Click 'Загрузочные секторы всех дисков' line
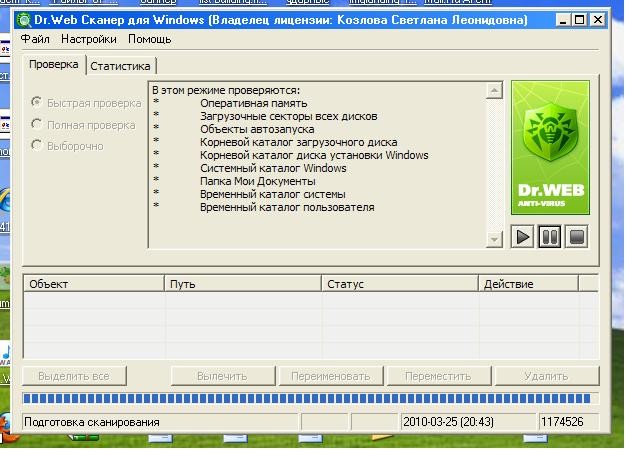This screenshot has width=626, height=454. point(289,116)
